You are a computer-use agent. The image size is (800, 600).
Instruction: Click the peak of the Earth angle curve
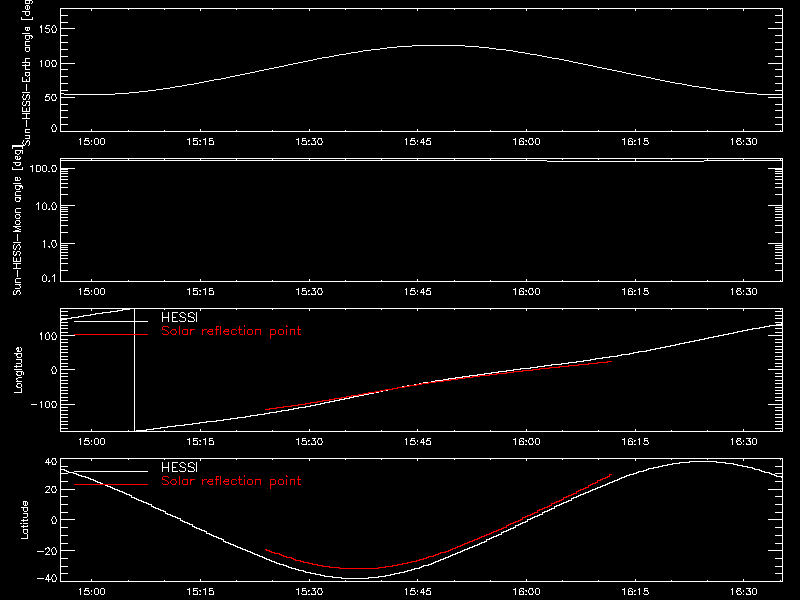[x=438, y=46]
